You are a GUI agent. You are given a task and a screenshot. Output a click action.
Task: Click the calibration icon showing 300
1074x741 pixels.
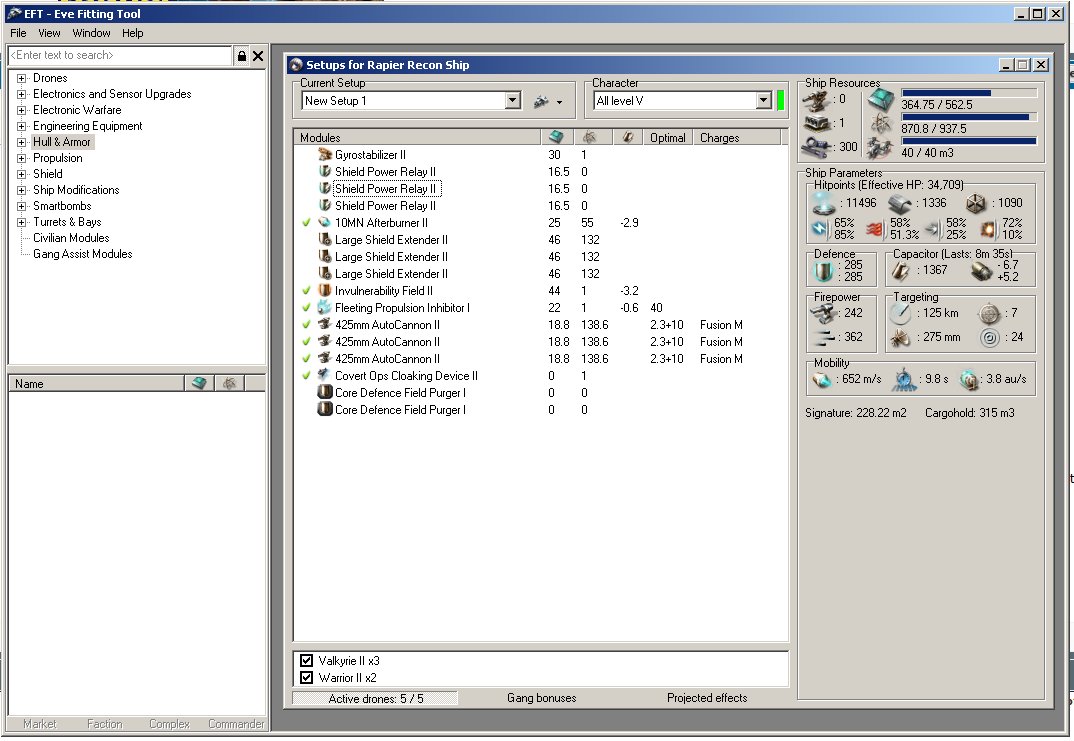point(817,146)
